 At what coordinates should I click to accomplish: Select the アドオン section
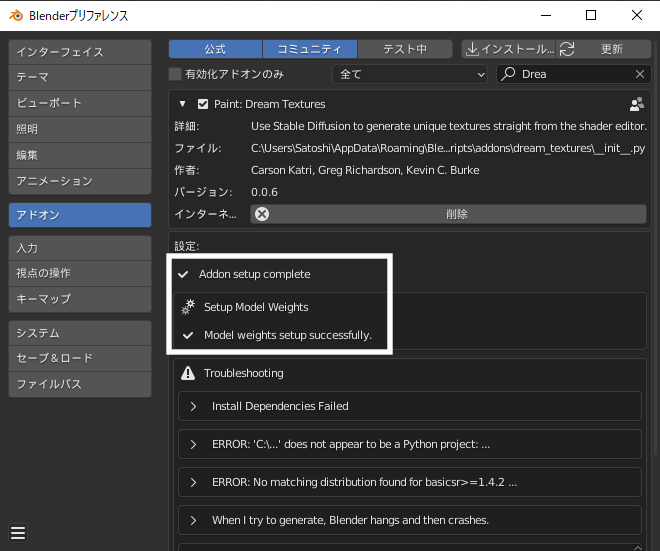click(x=80, y=215)
